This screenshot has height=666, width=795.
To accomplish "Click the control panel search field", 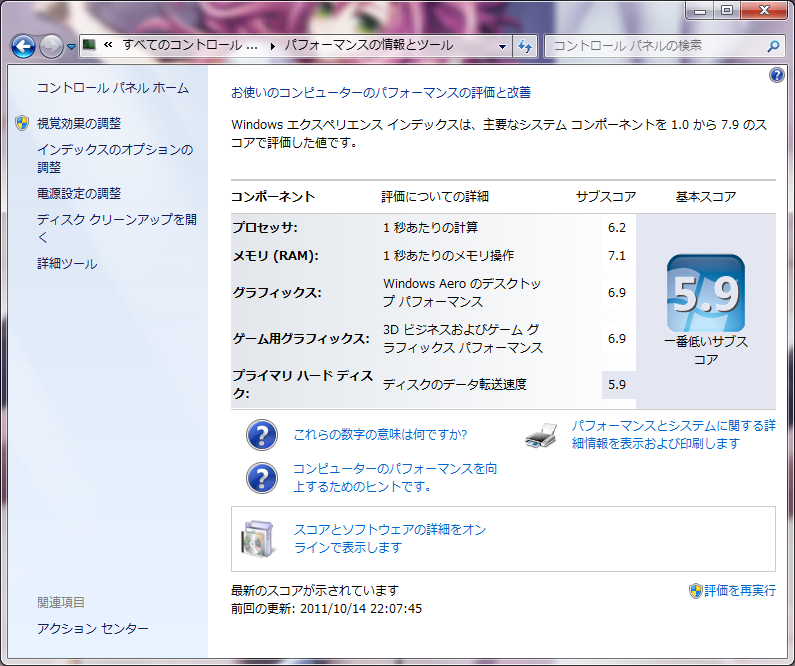I will pyautogui.click(x=655, y=46).
